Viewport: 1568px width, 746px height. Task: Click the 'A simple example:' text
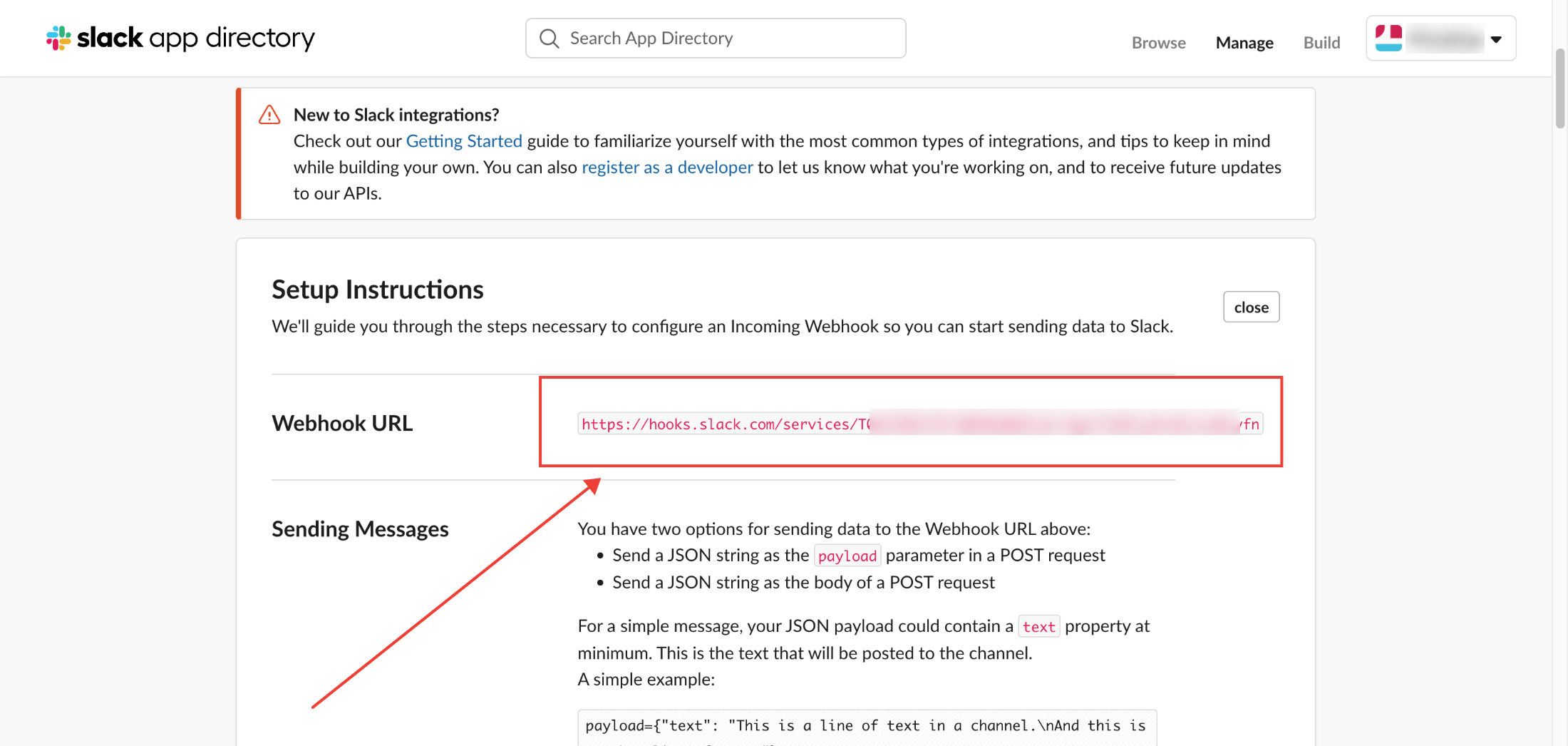click(646, 680)
